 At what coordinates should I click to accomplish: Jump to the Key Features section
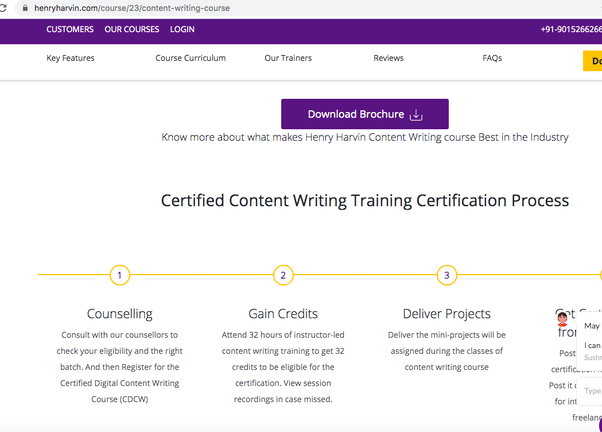[70, 59]
